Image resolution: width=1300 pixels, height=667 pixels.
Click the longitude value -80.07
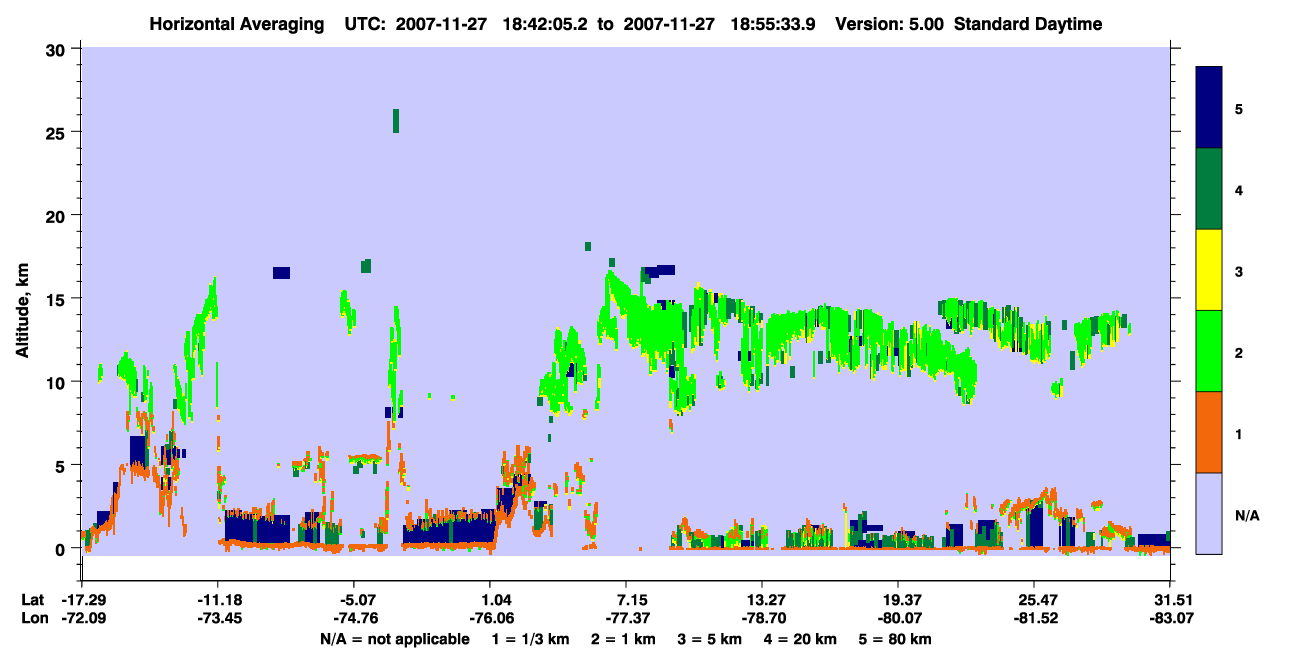898,618
